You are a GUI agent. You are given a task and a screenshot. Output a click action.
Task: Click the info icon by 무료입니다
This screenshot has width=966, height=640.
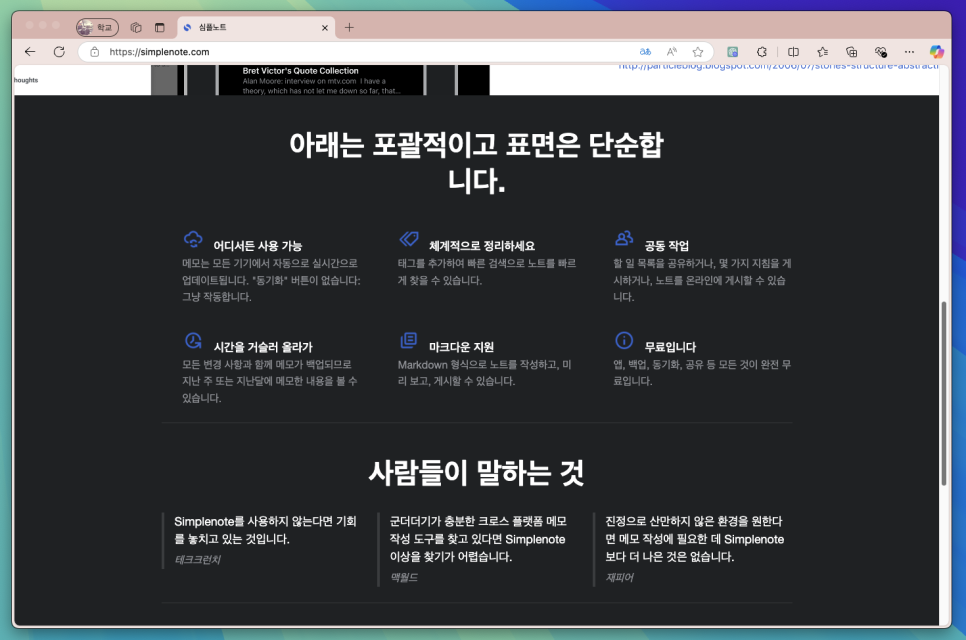click(x=623, y=340)
